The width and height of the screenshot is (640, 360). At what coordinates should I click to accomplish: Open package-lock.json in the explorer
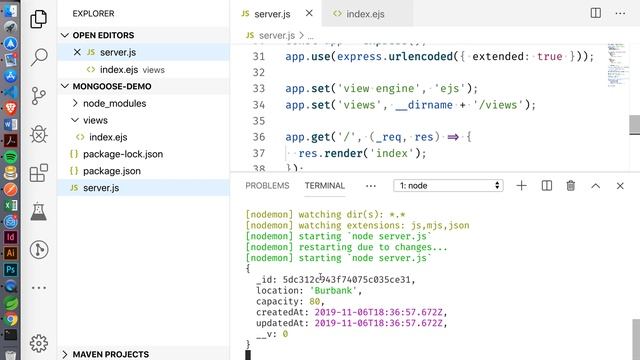143,154
